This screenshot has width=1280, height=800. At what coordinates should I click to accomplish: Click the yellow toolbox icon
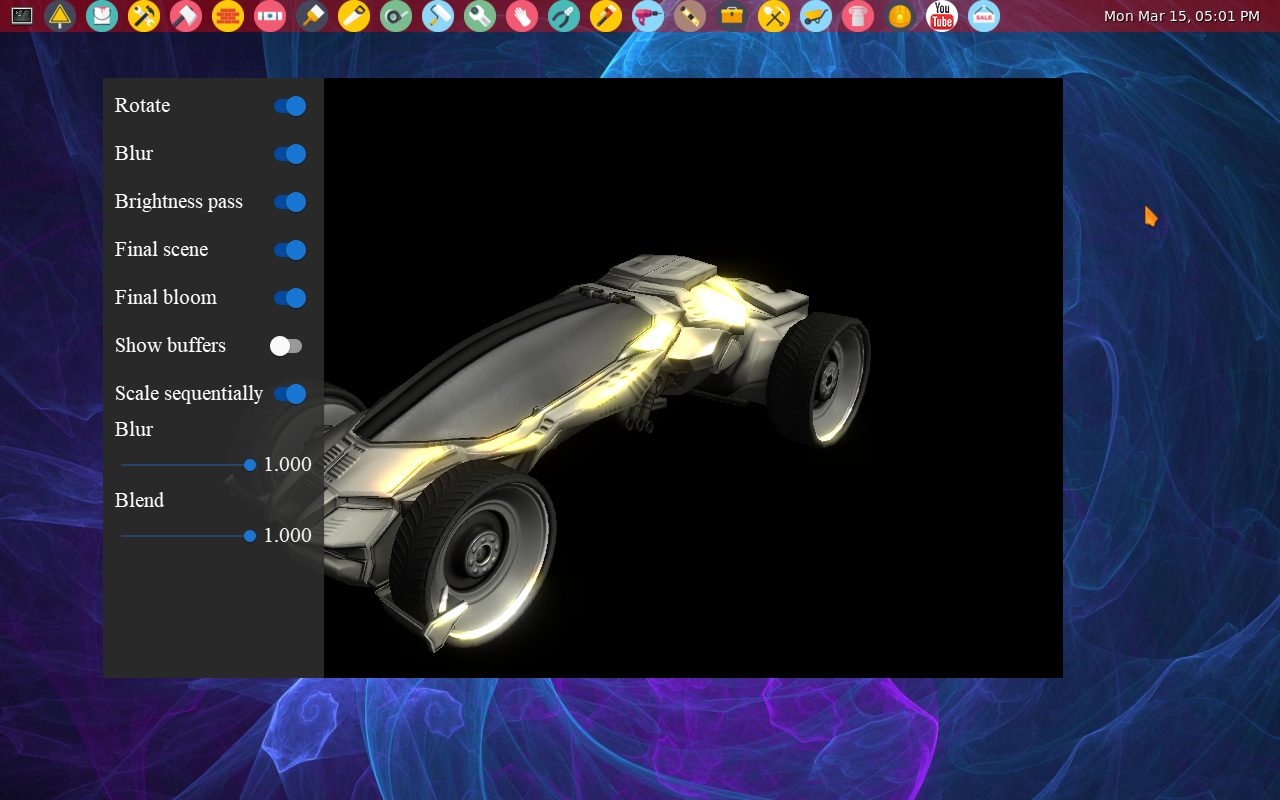[732, 16]
